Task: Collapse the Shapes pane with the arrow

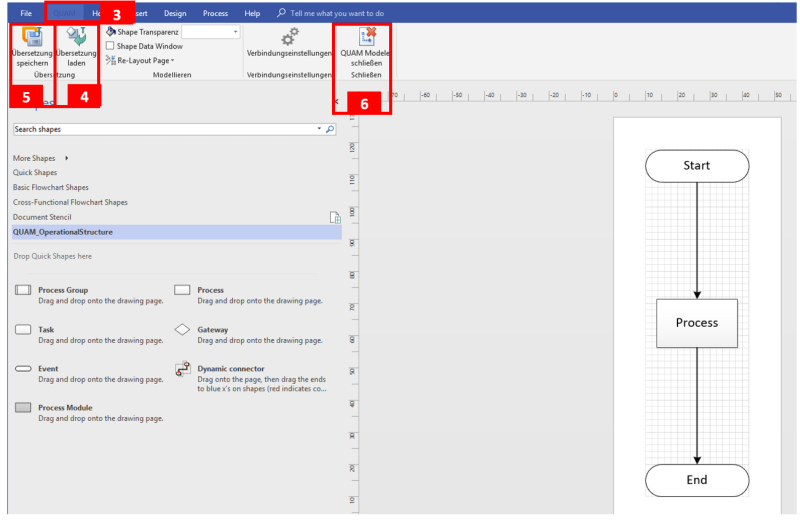Action: 336,102
